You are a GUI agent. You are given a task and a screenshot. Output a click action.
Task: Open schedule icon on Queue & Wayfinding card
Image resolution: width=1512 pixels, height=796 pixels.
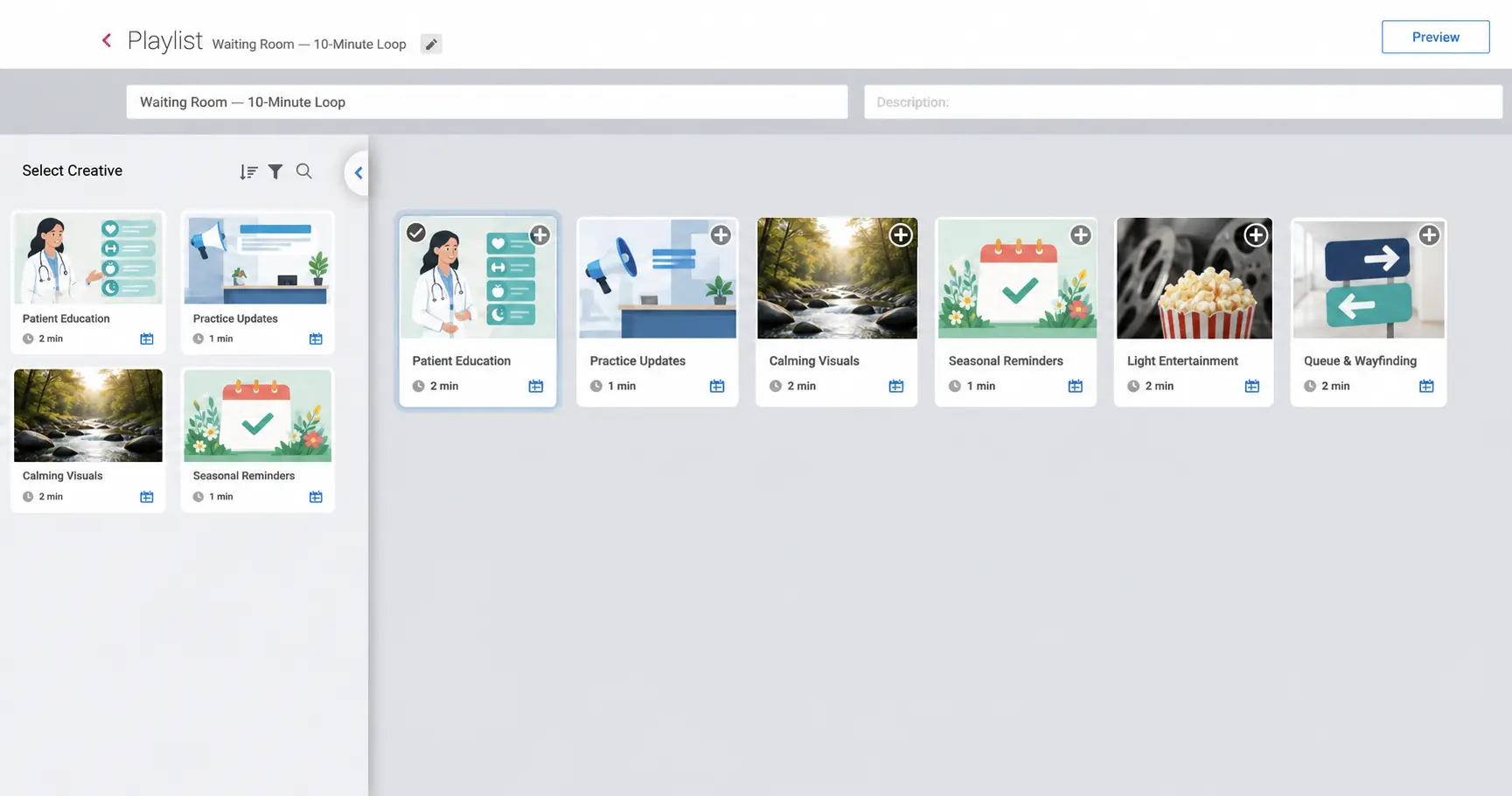click(x=1426, y=386)
